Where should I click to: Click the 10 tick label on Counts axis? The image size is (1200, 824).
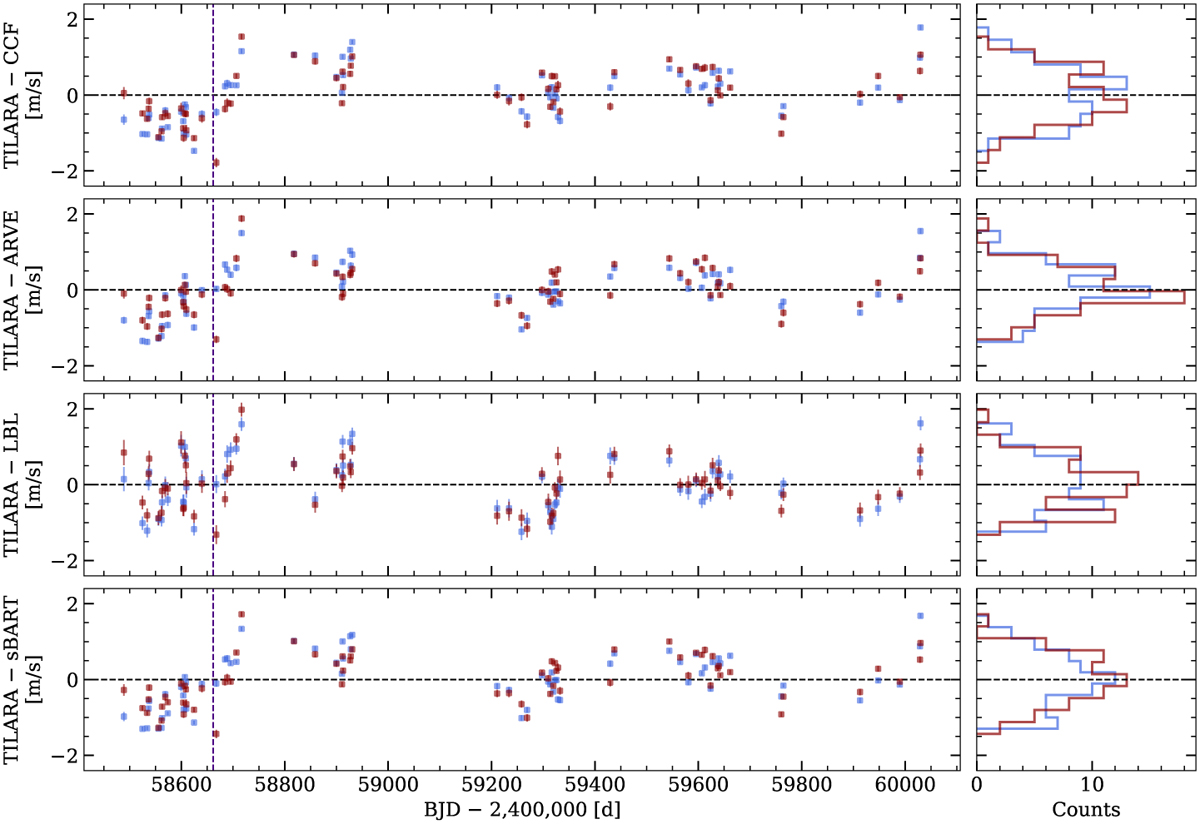click(x=1092, y=785)
